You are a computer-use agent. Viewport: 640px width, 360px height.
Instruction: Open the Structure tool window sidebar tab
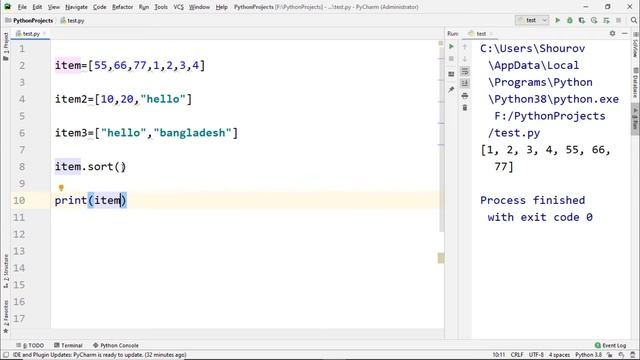click(x=6, y=271)
